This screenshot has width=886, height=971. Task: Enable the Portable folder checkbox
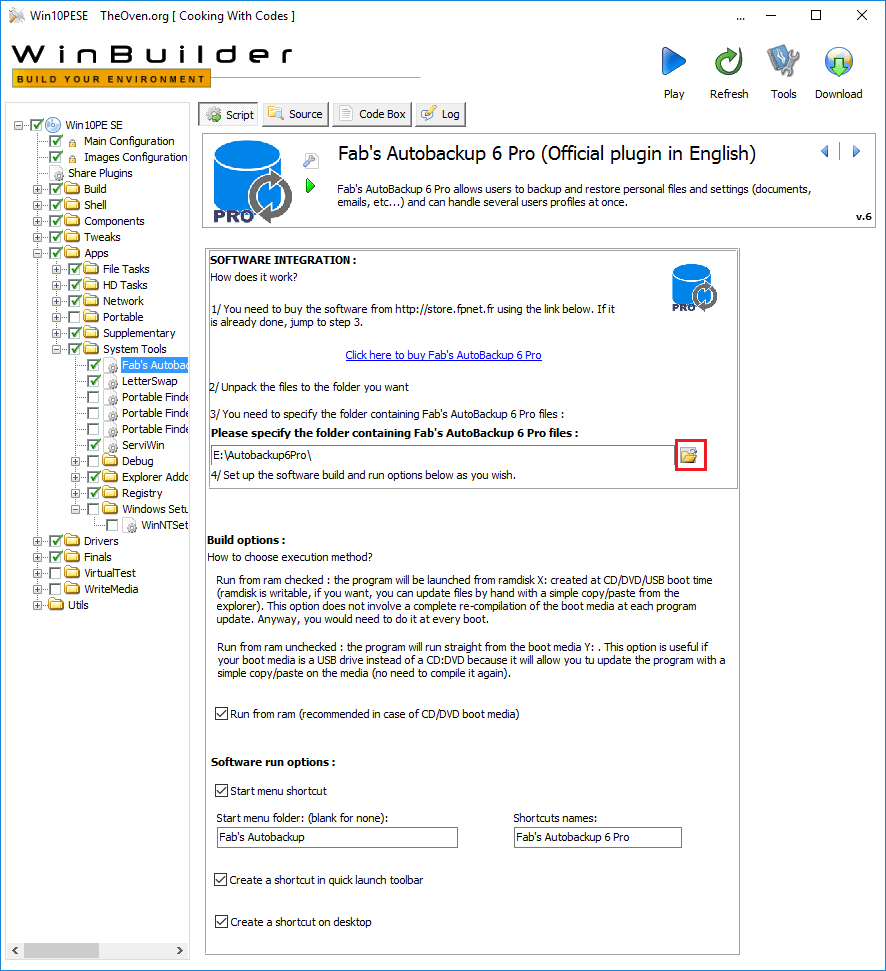click(75, 317)
